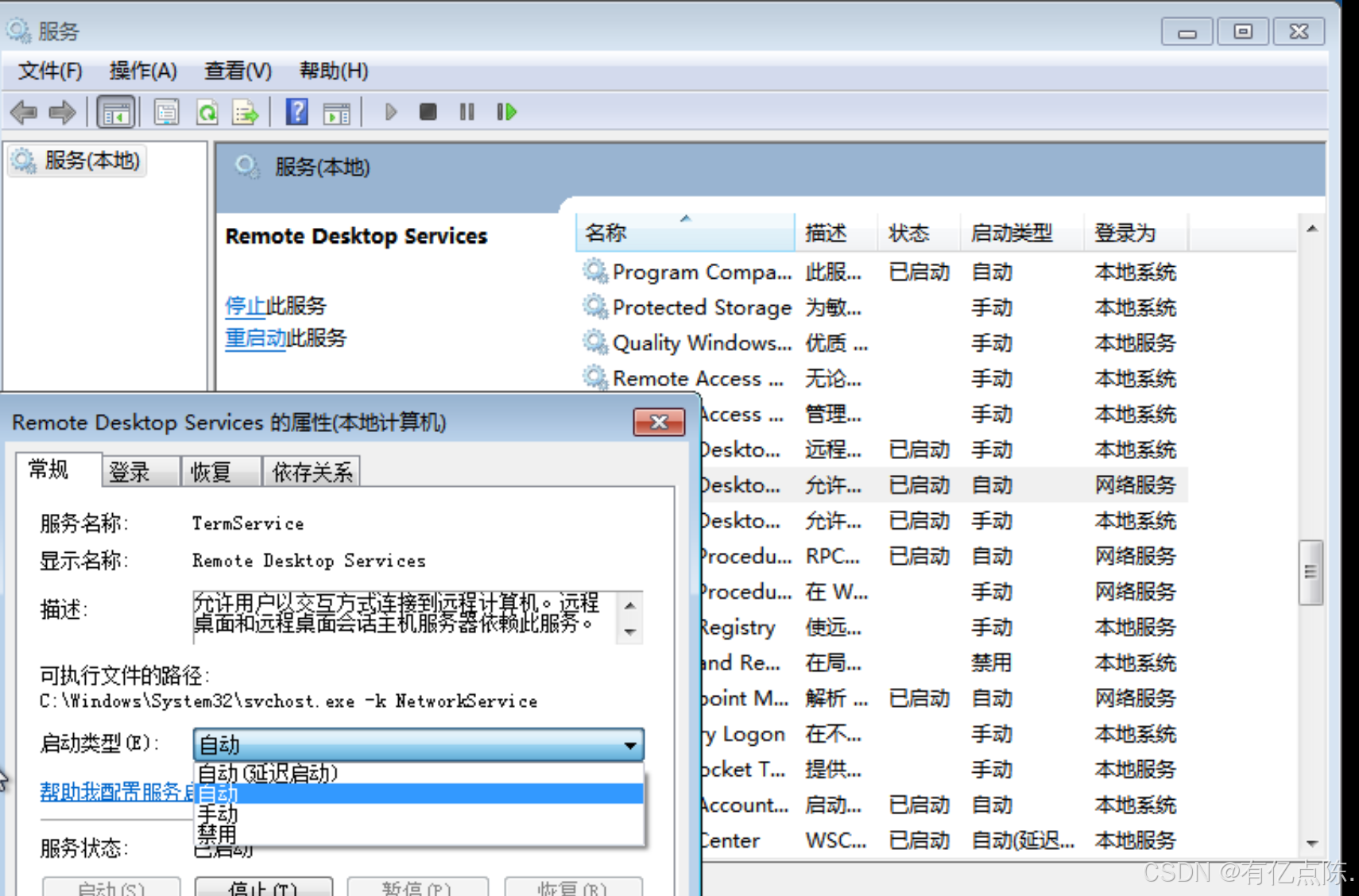Close the Remote Desktop Services properties dialog
The image size is (1359, 896).
pos(659,422)
